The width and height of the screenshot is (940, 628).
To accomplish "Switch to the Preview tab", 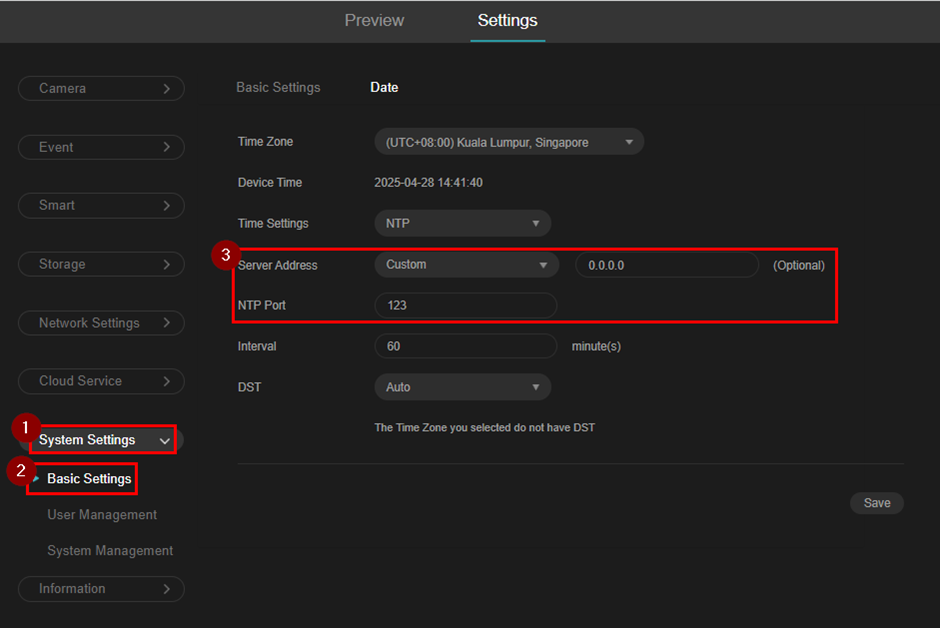I will 374,21.
